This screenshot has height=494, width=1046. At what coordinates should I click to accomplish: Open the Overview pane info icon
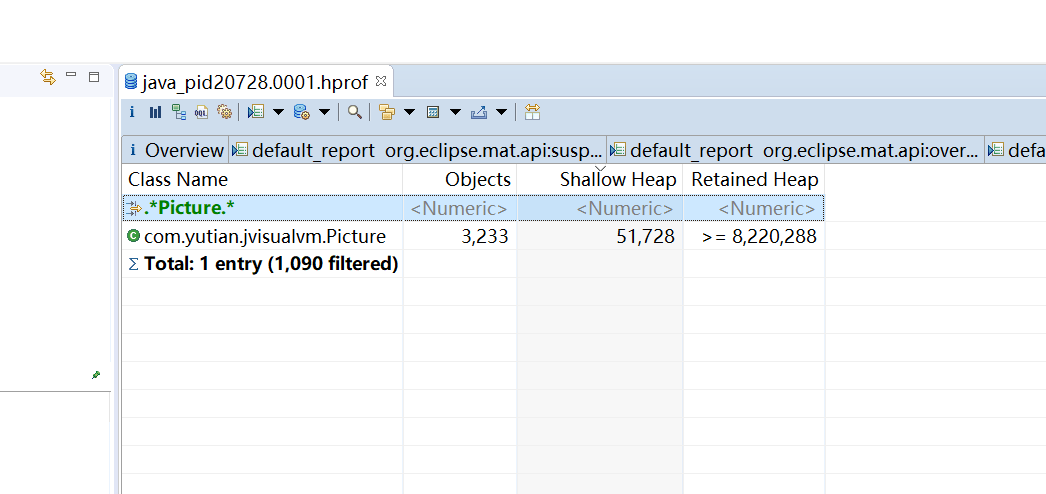pyautogui.click(x=132, y=112)
